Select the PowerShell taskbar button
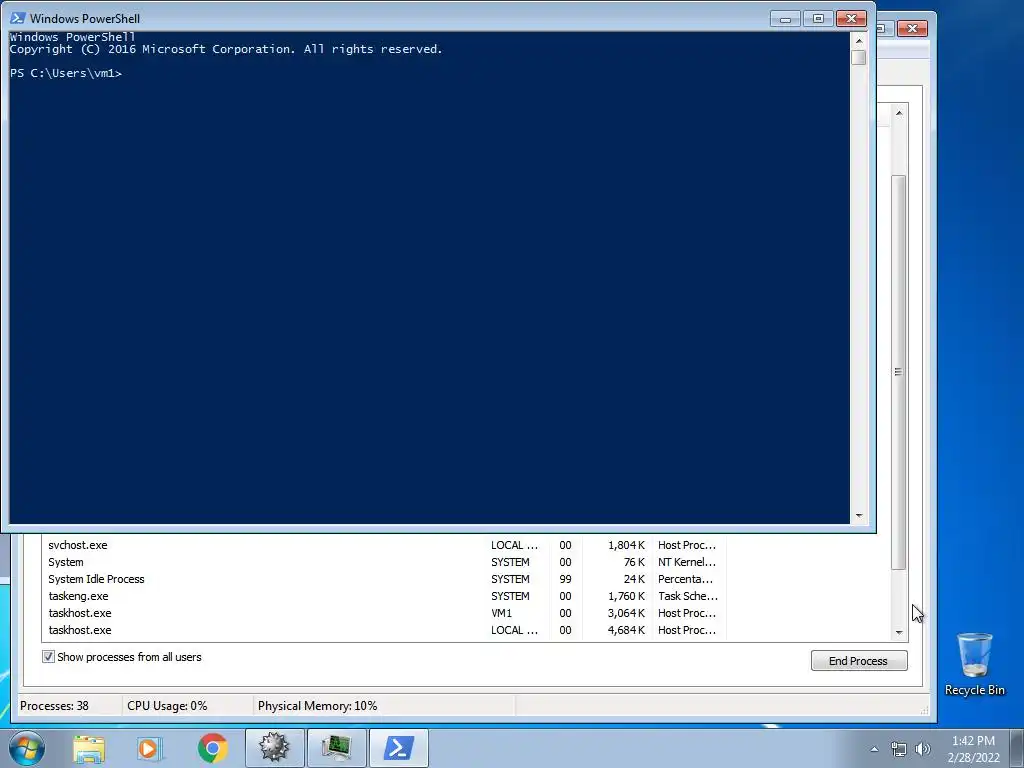 [x=399, y=748]
